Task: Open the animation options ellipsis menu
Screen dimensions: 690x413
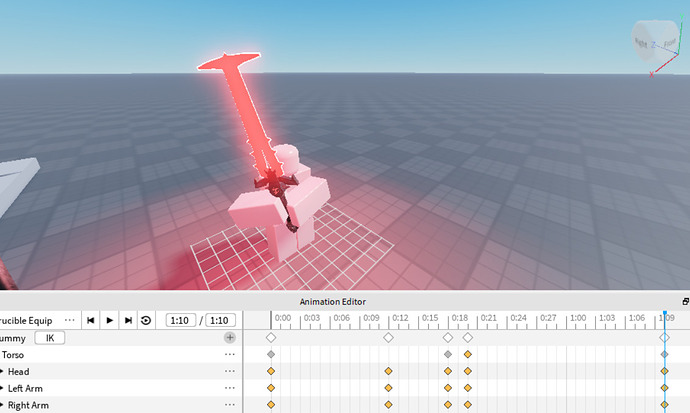Action: tap(70, 320)
